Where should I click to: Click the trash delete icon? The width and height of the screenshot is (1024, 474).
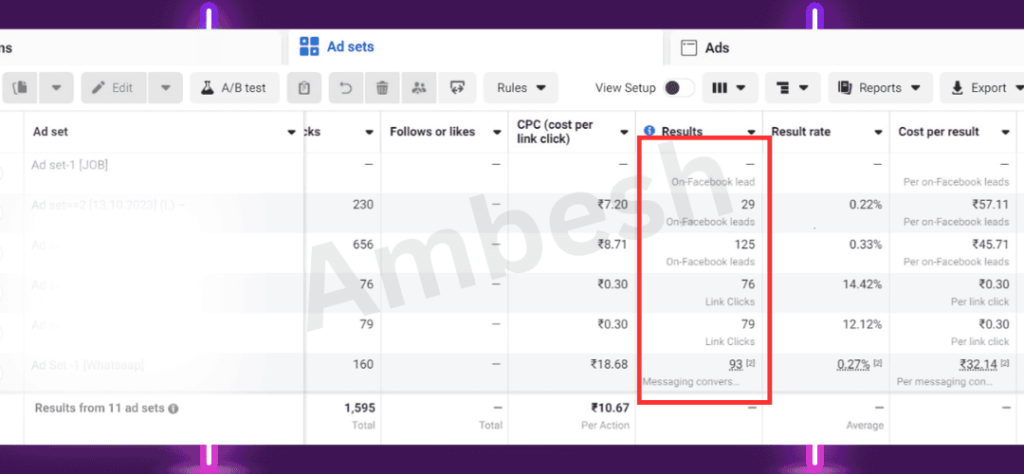pyautogui.click(x=381, y=88)
